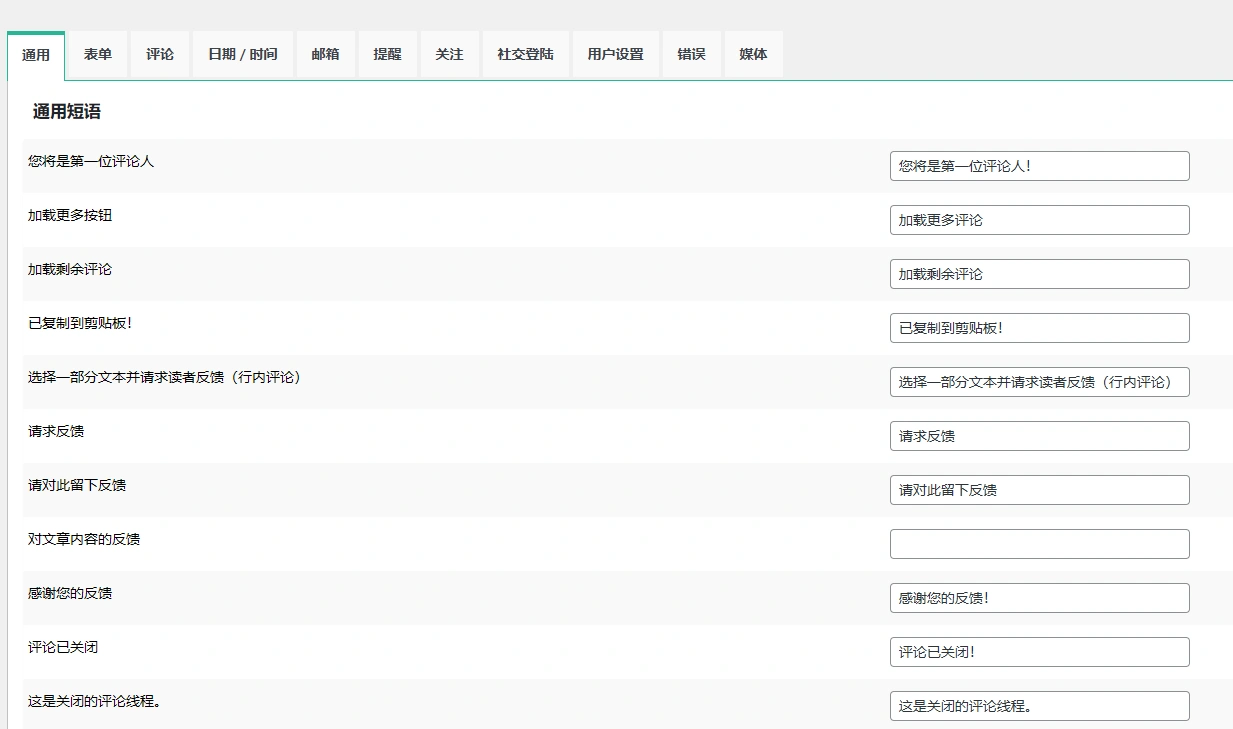Open the 评论 settings tab

159,55
